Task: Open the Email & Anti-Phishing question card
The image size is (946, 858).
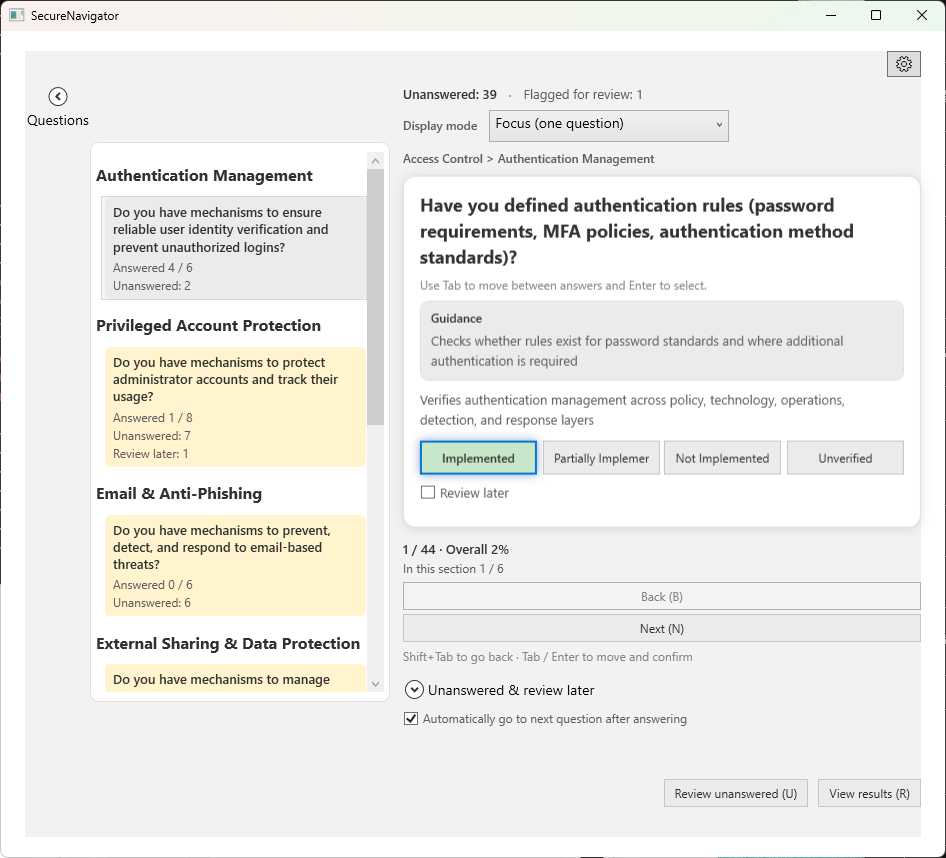Action: (x=235, y=565)
